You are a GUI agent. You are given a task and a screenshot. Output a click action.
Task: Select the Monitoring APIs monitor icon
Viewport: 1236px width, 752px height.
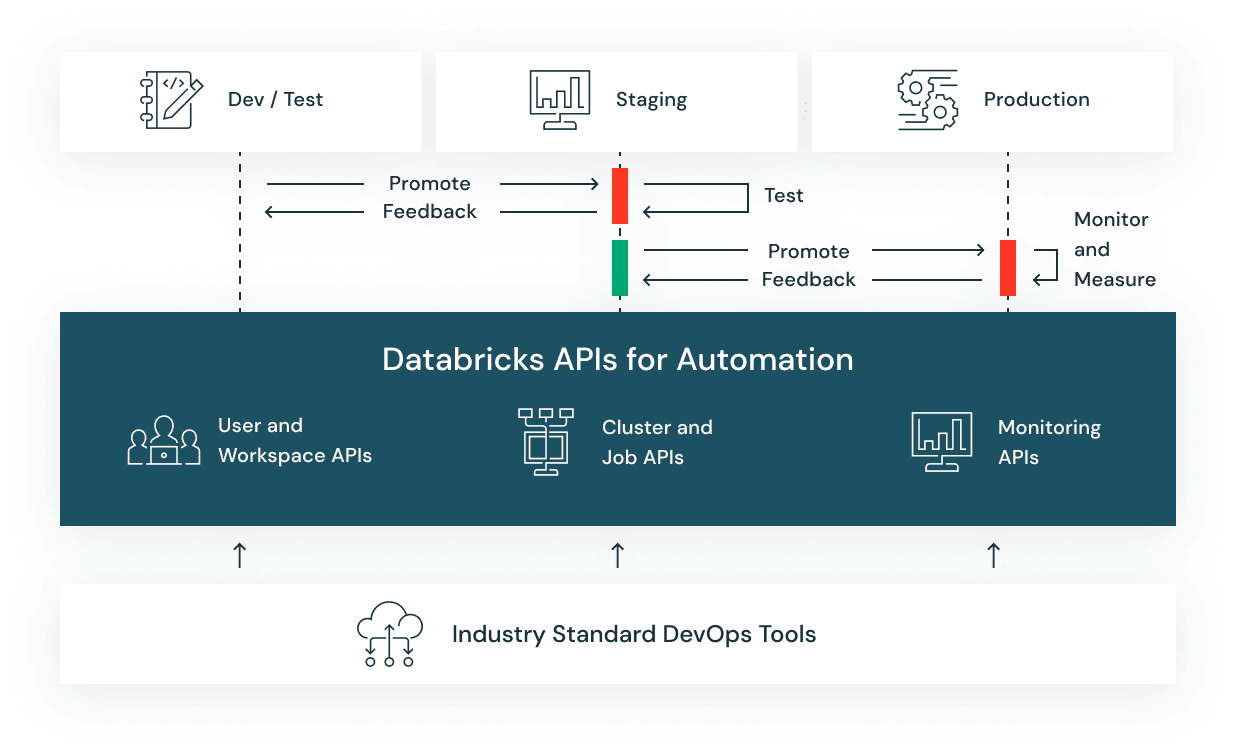942,441
